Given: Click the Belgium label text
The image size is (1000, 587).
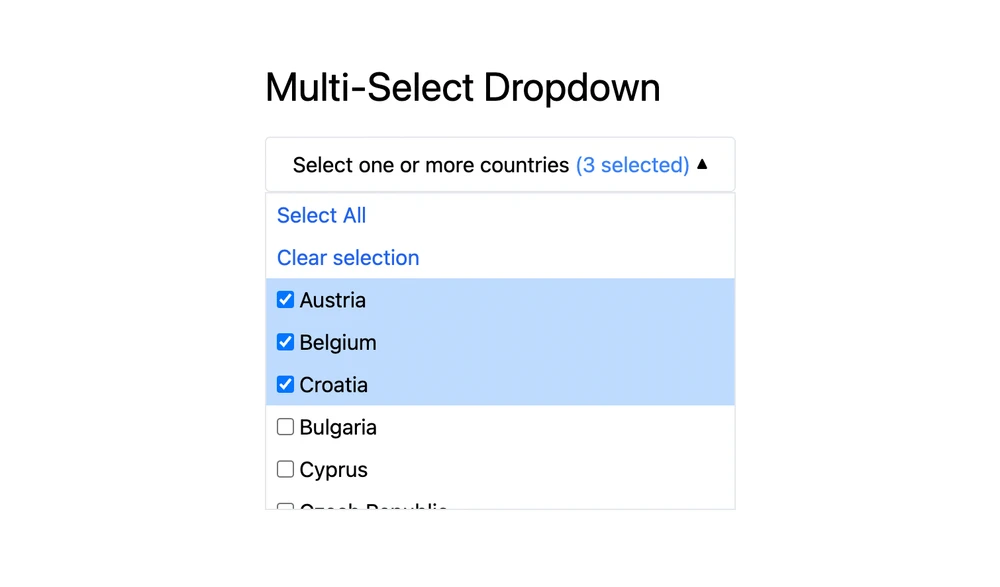Looking at the screenshot, I should [338, 342].
